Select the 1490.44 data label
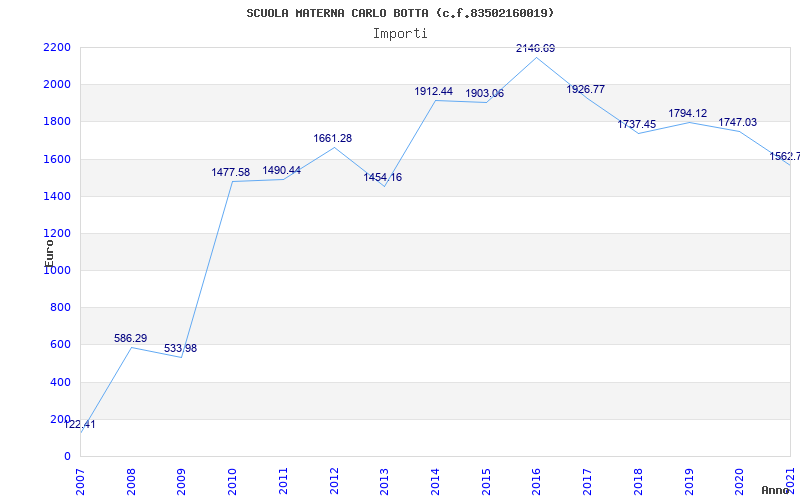 pos(282,170)
